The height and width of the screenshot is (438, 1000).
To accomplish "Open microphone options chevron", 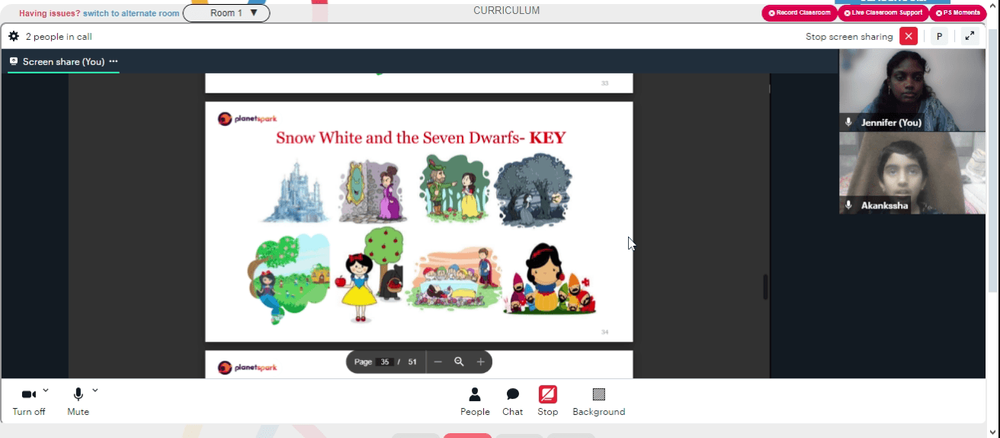I will click(95, 390).
